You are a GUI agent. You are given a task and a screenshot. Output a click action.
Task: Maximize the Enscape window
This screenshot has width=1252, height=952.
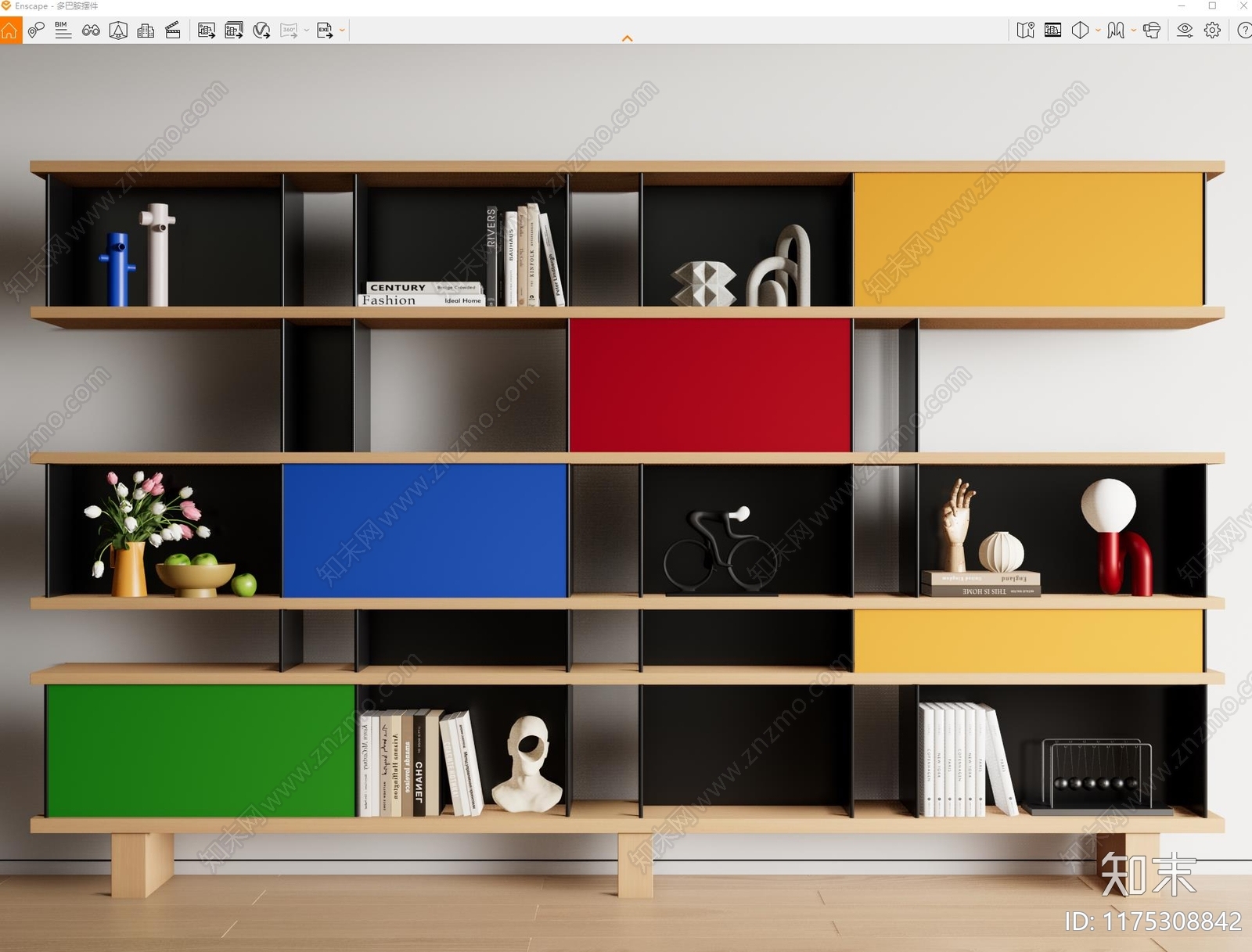coord(1212,5)
